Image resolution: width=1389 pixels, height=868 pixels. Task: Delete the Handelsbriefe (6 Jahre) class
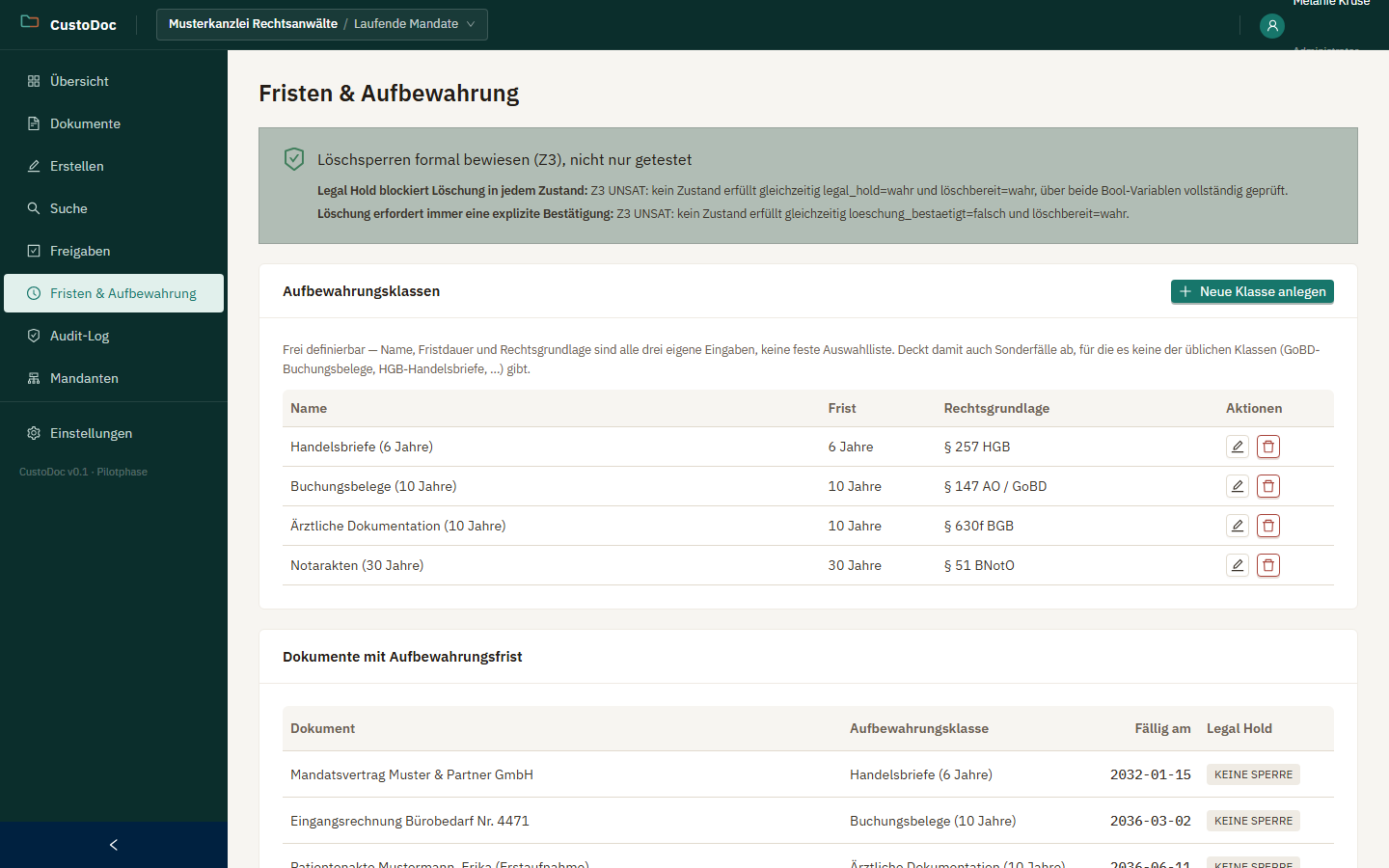click(x=1268, y=447)
